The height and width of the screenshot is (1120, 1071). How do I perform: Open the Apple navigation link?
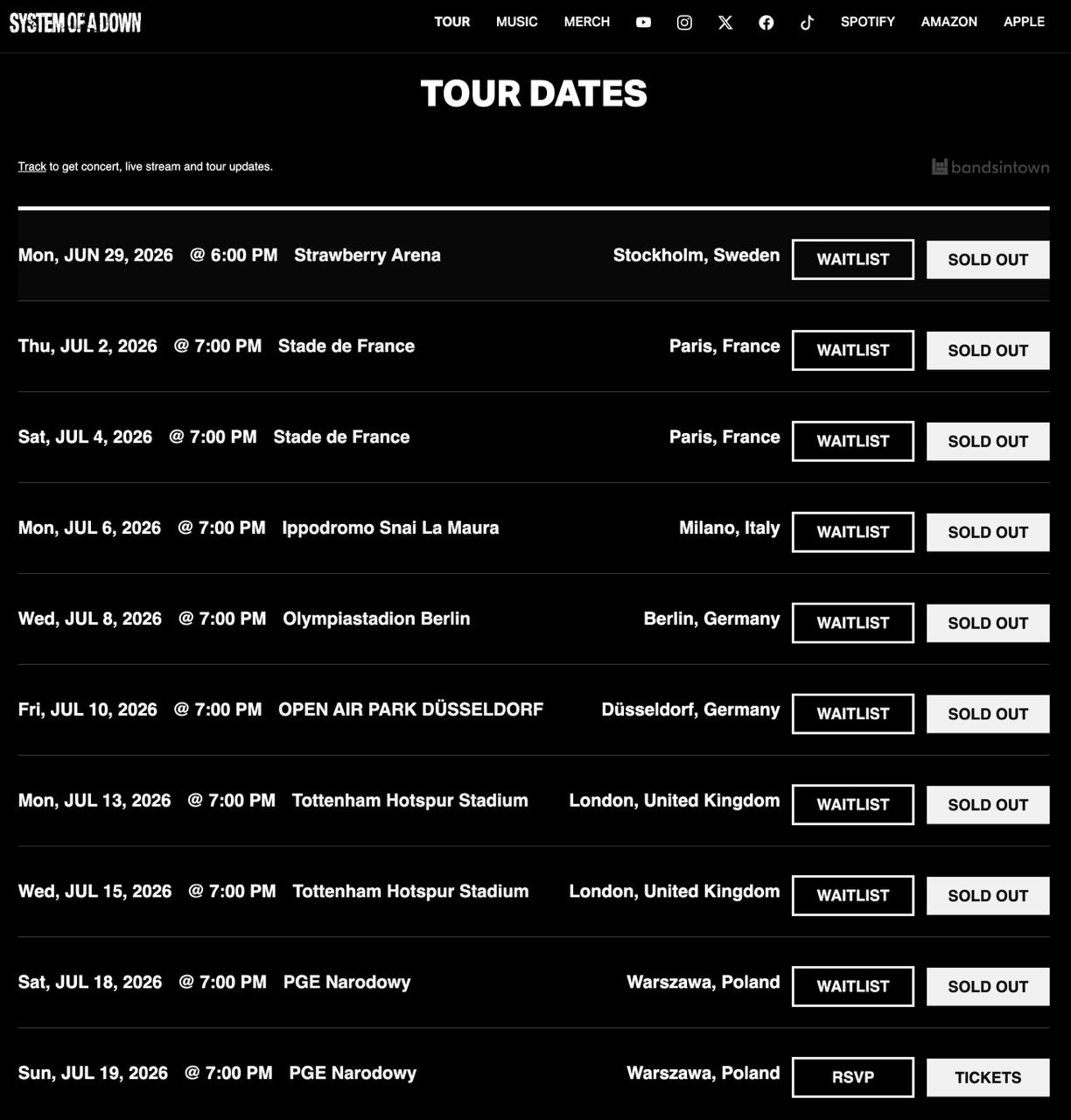(x=1024, y=22)
